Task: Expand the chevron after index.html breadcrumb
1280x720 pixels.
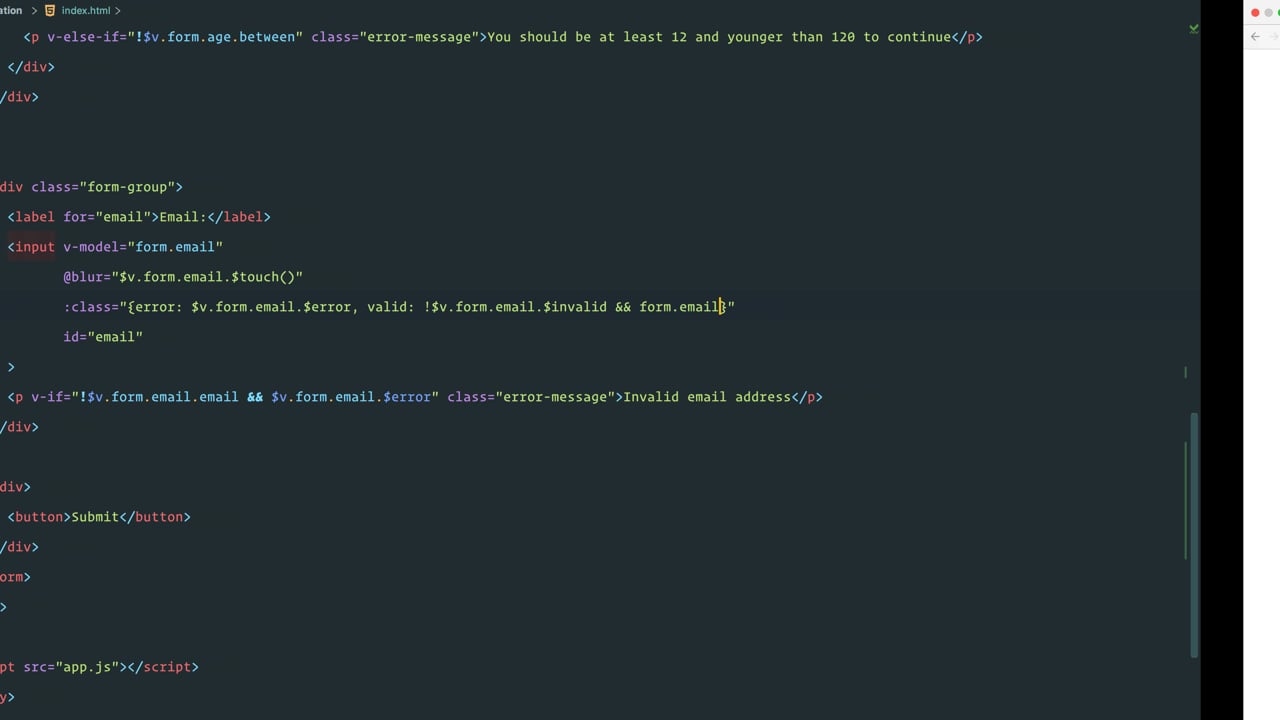Action: click(118, 10)
